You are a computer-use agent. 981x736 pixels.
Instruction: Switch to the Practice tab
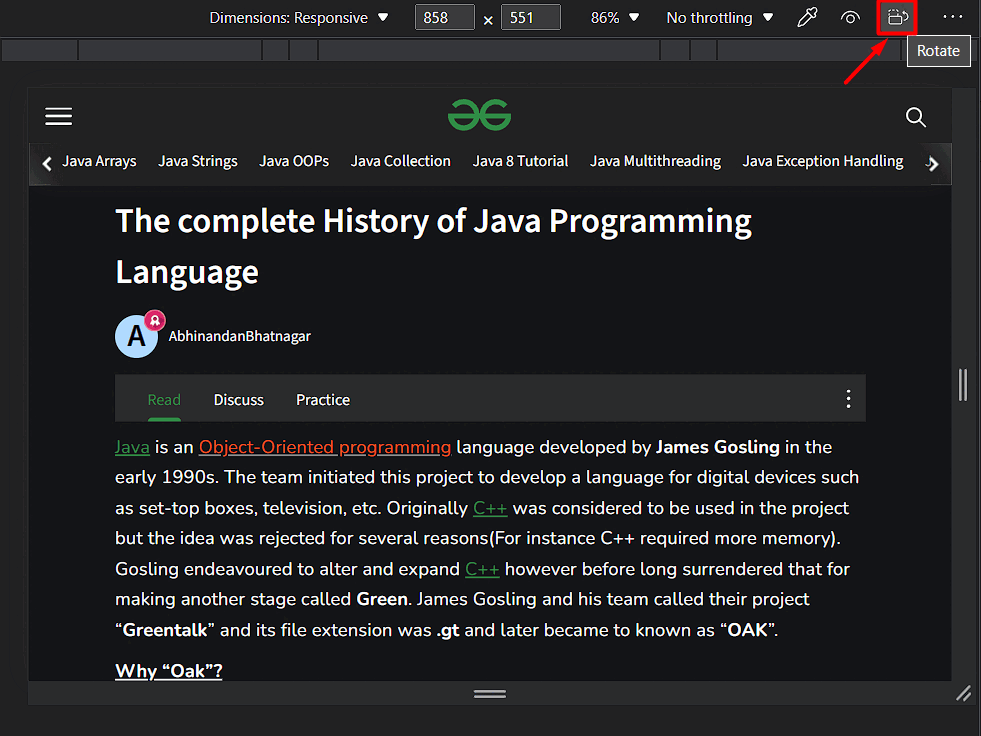pos(322,400)
